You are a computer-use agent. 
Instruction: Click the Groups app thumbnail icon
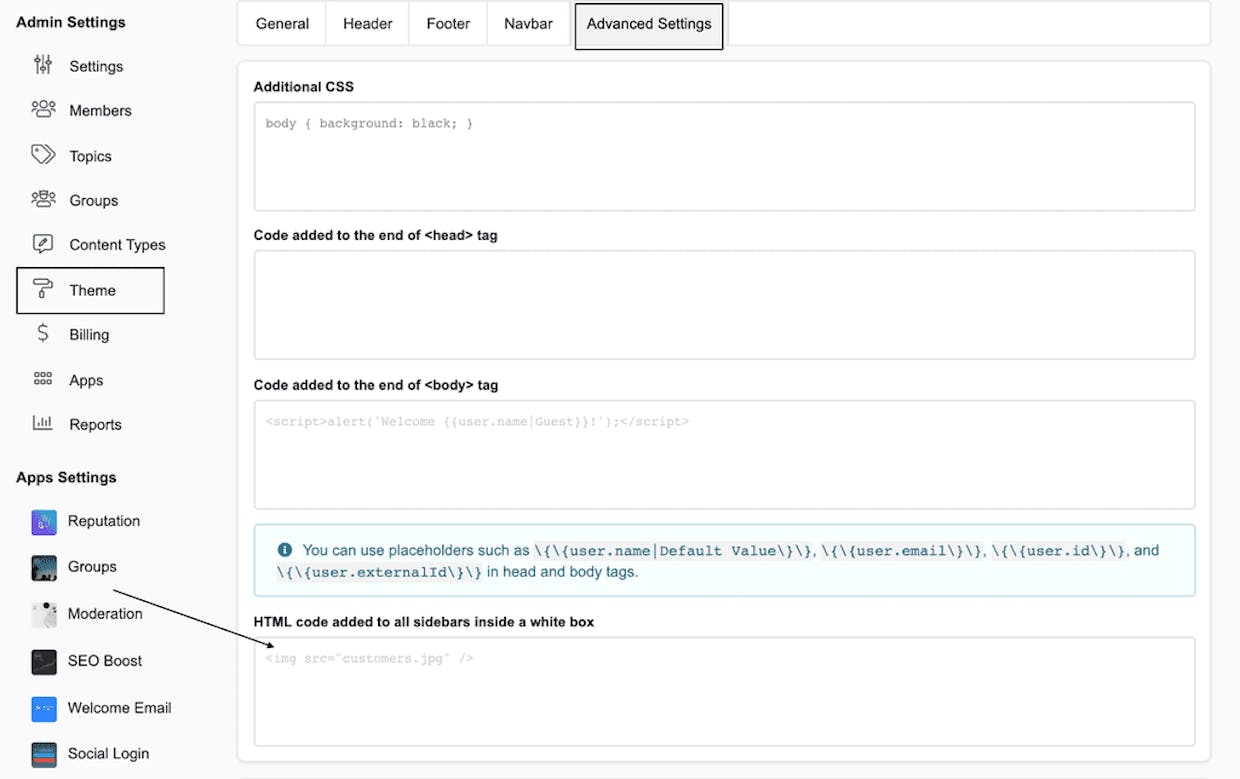[44, 567]
